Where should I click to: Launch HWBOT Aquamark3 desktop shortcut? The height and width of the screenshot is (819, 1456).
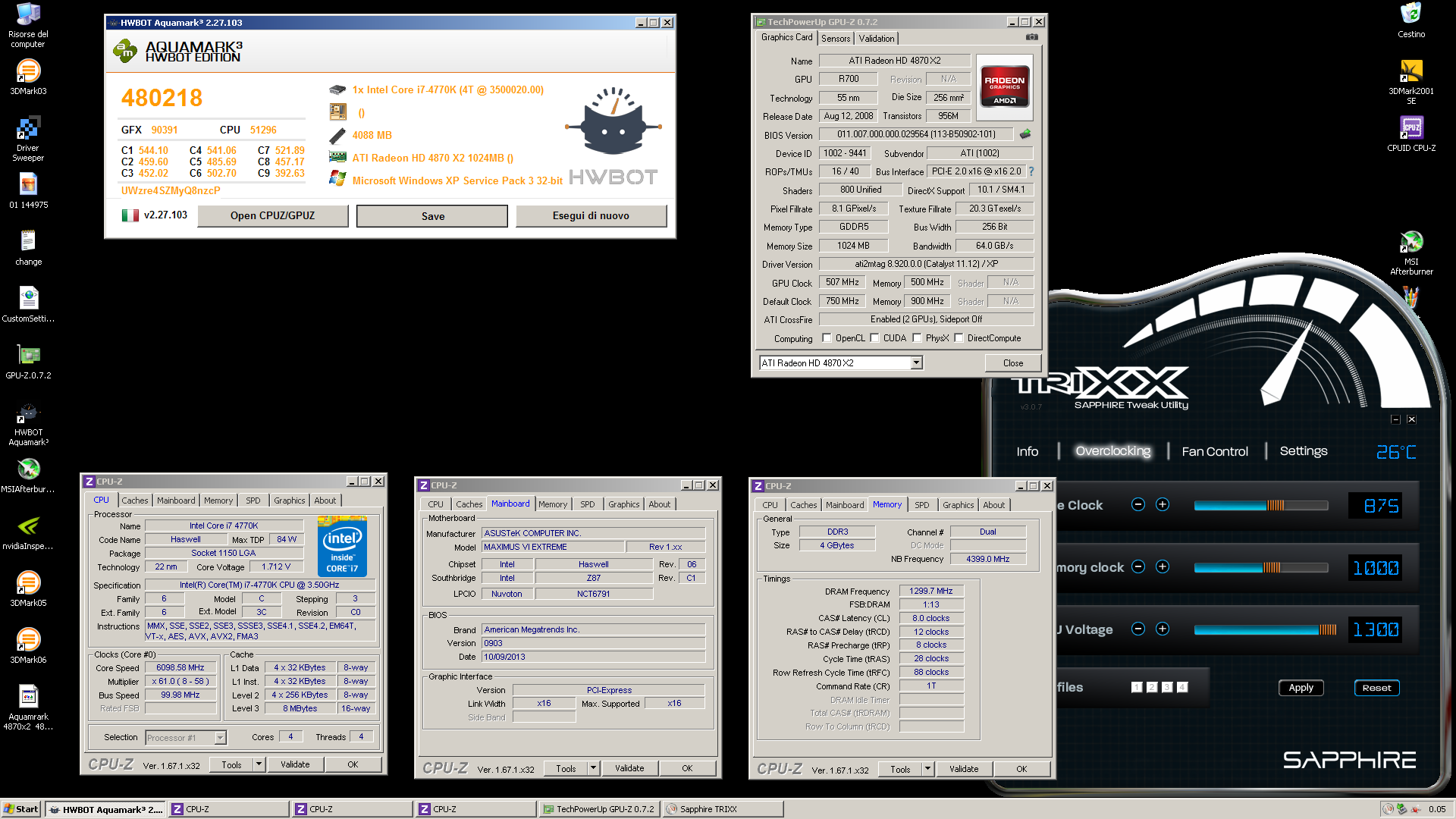click(28, 423)
